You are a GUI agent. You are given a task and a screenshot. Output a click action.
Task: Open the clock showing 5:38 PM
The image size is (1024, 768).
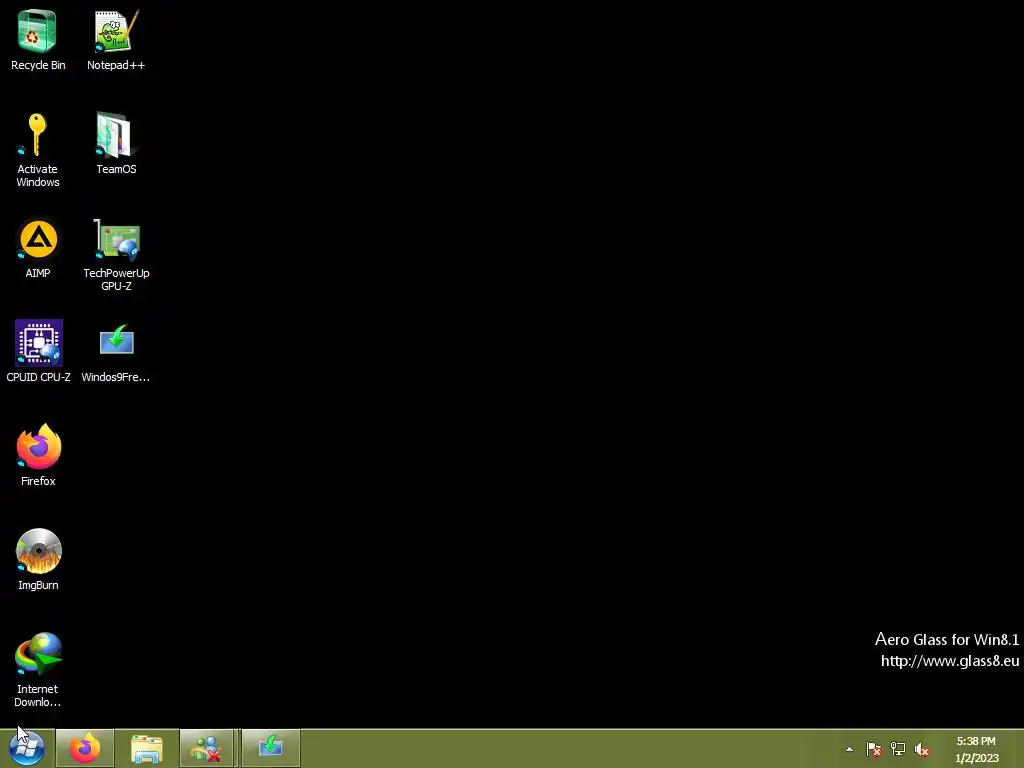pyautogui.click(x=976, y=749)
